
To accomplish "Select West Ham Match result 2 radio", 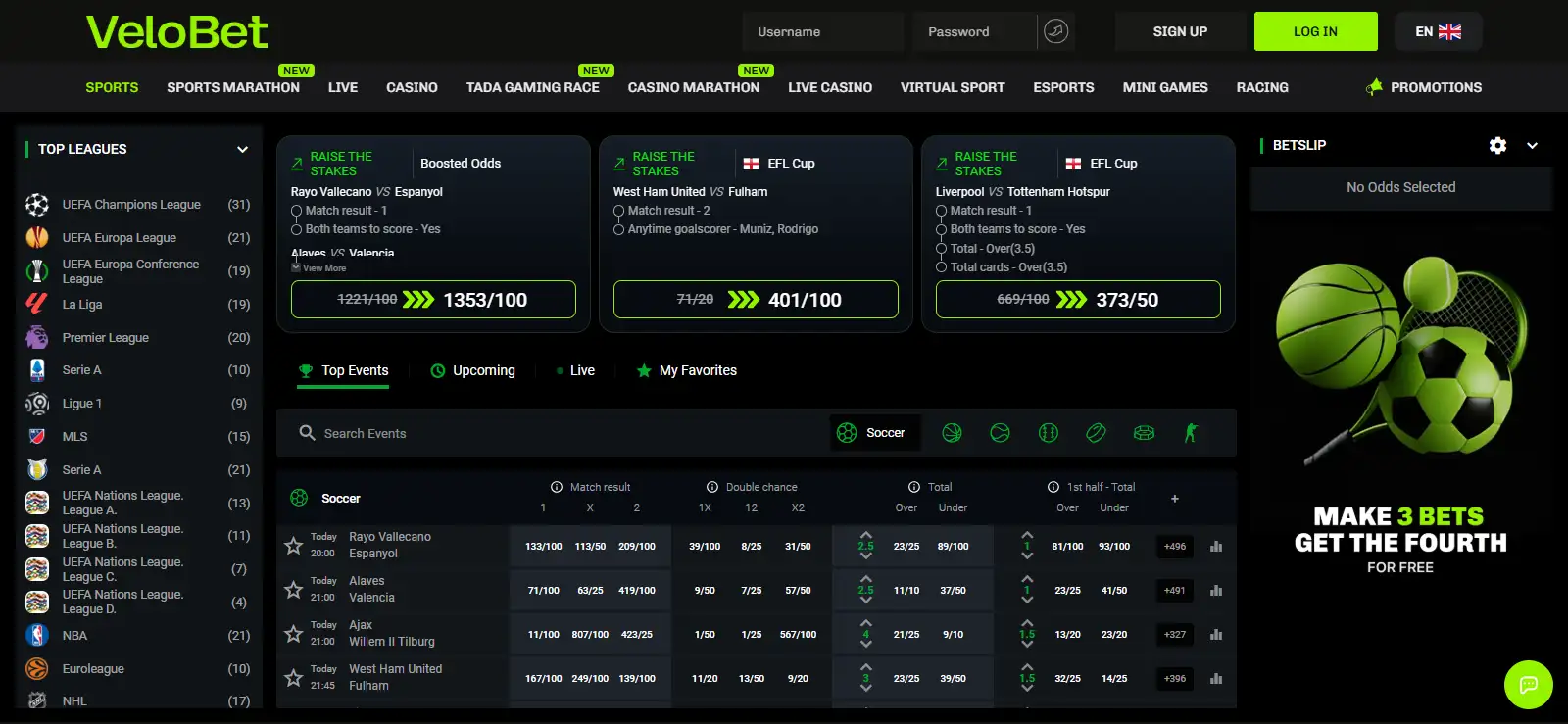I will (x=618, y=211).
